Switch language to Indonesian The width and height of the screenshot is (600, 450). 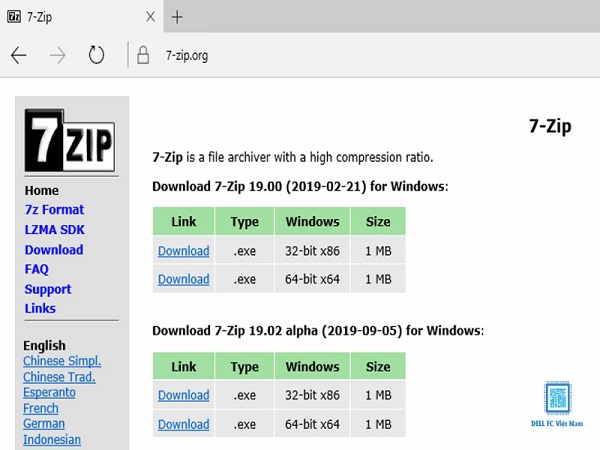[52, 440]
